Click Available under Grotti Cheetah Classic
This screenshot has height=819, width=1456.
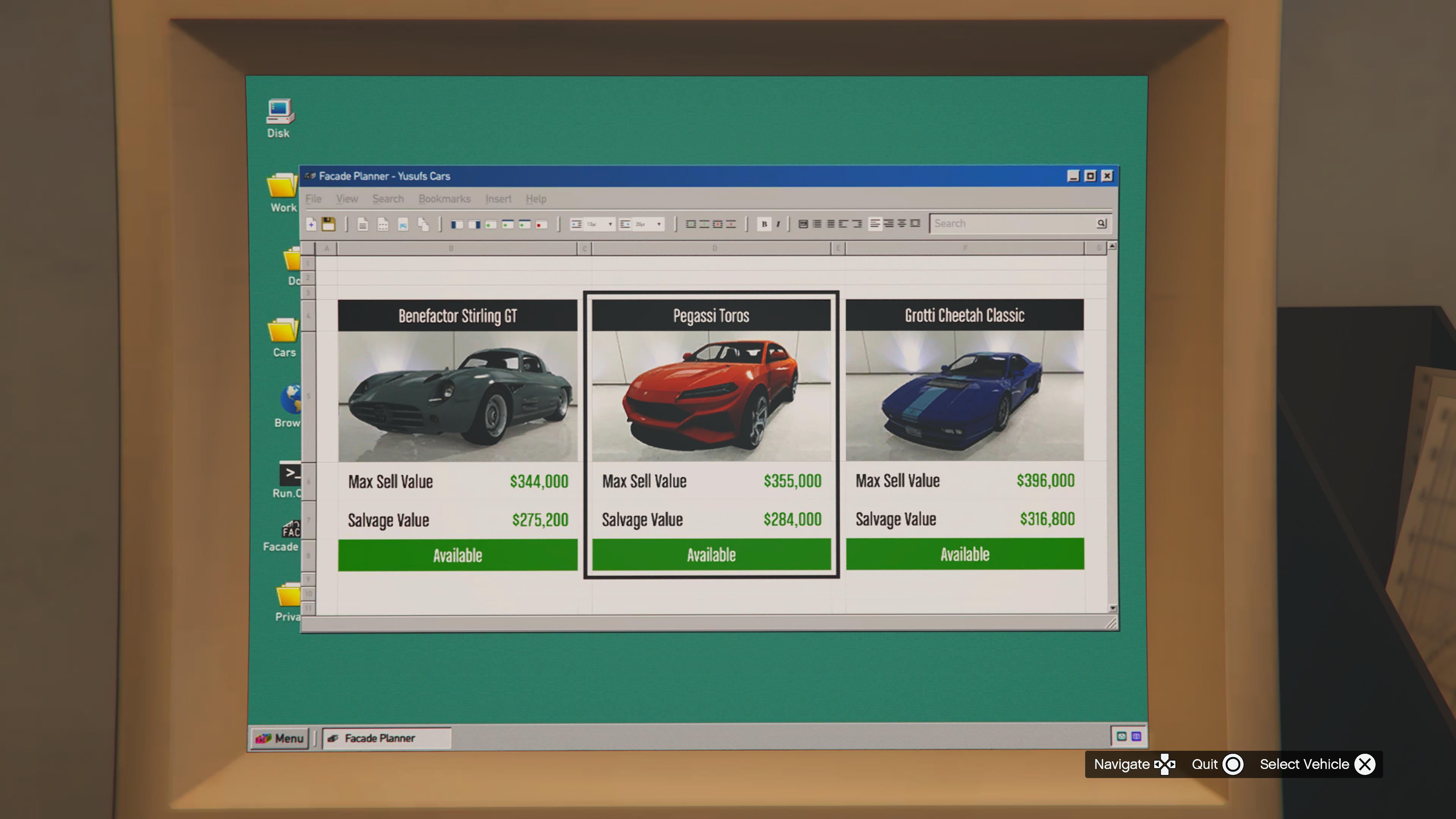pyautogui.click(x=964, y=554)
